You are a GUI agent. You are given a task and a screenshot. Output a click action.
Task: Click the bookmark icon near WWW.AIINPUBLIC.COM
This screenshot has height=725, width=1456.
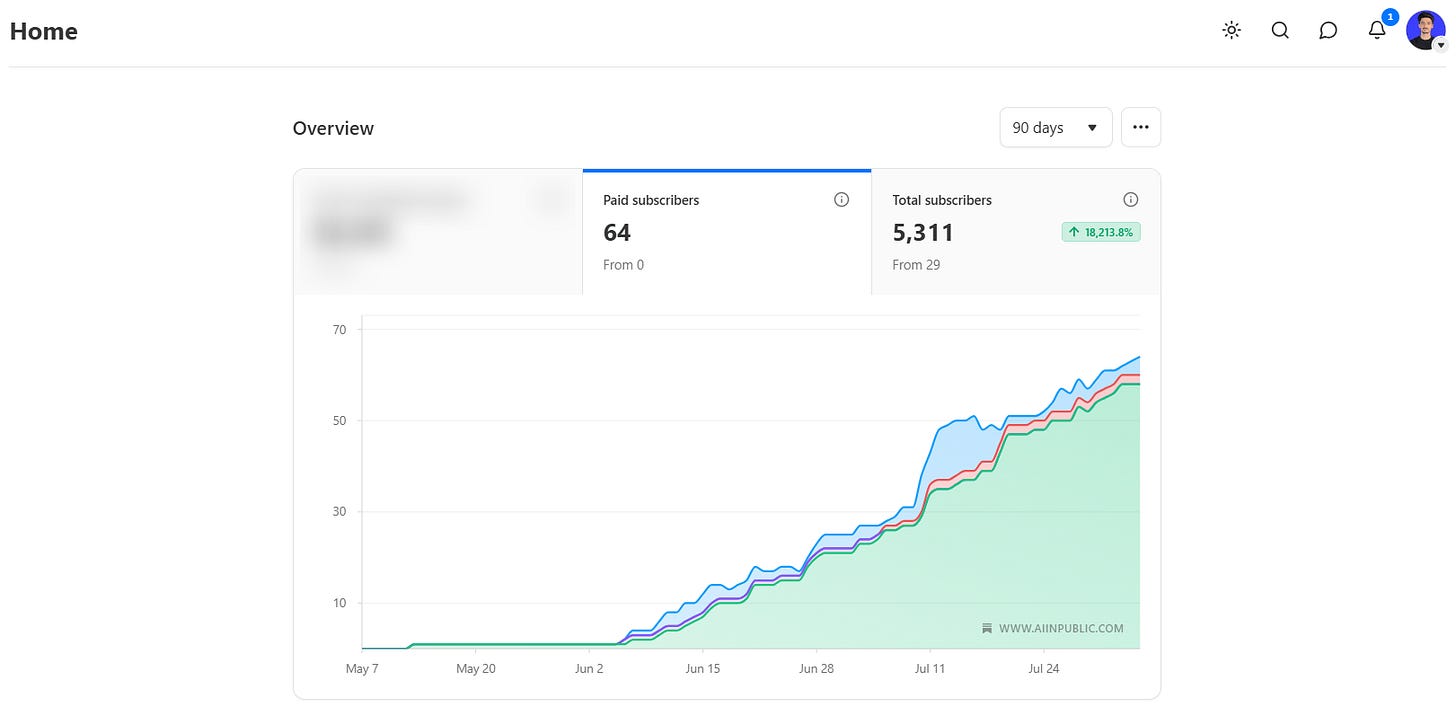pyautogui.click(x=987, y=629)
